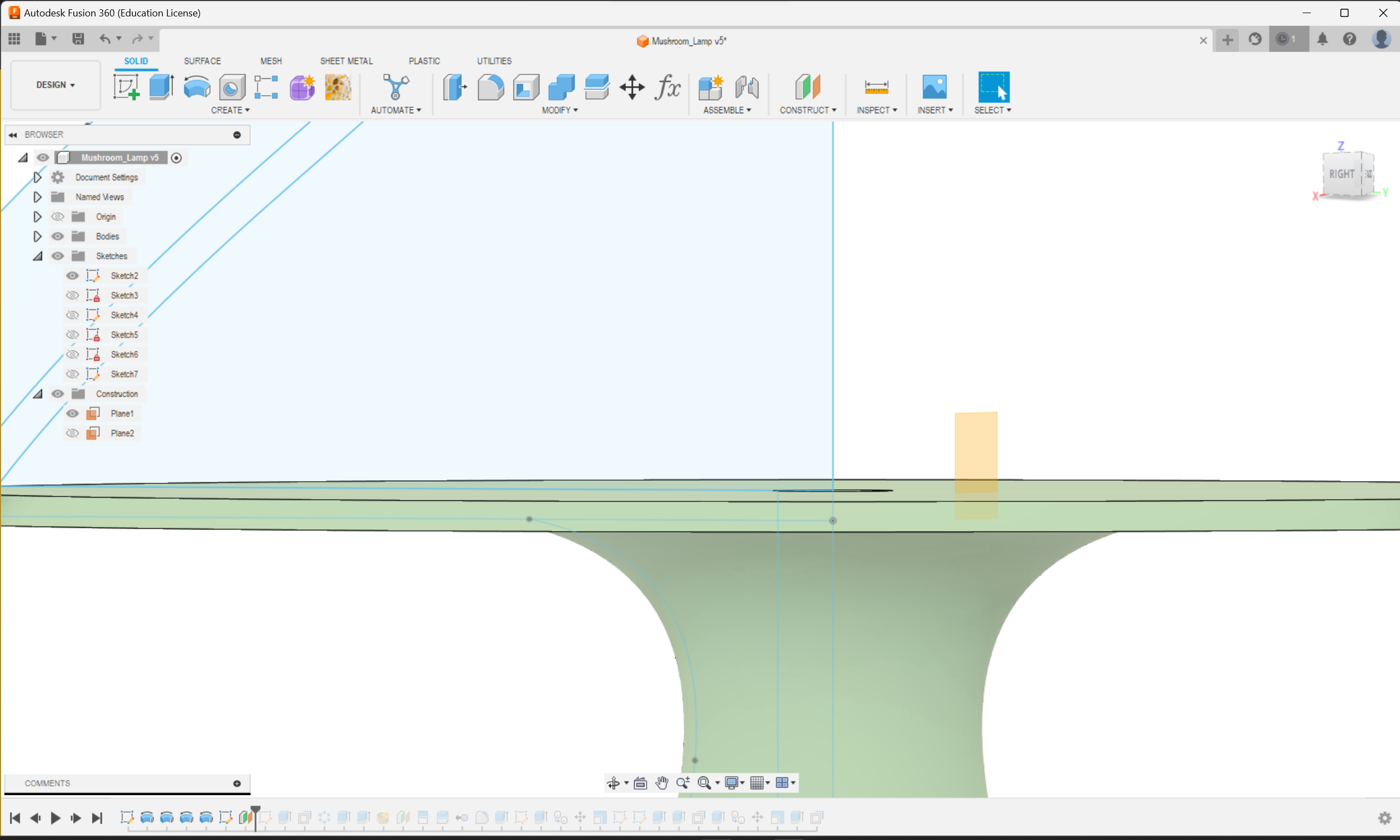The height and width of the screenshot is (840, 1400).
Task: Hide the Sketch2 sketch
Action: coord(72,276)
